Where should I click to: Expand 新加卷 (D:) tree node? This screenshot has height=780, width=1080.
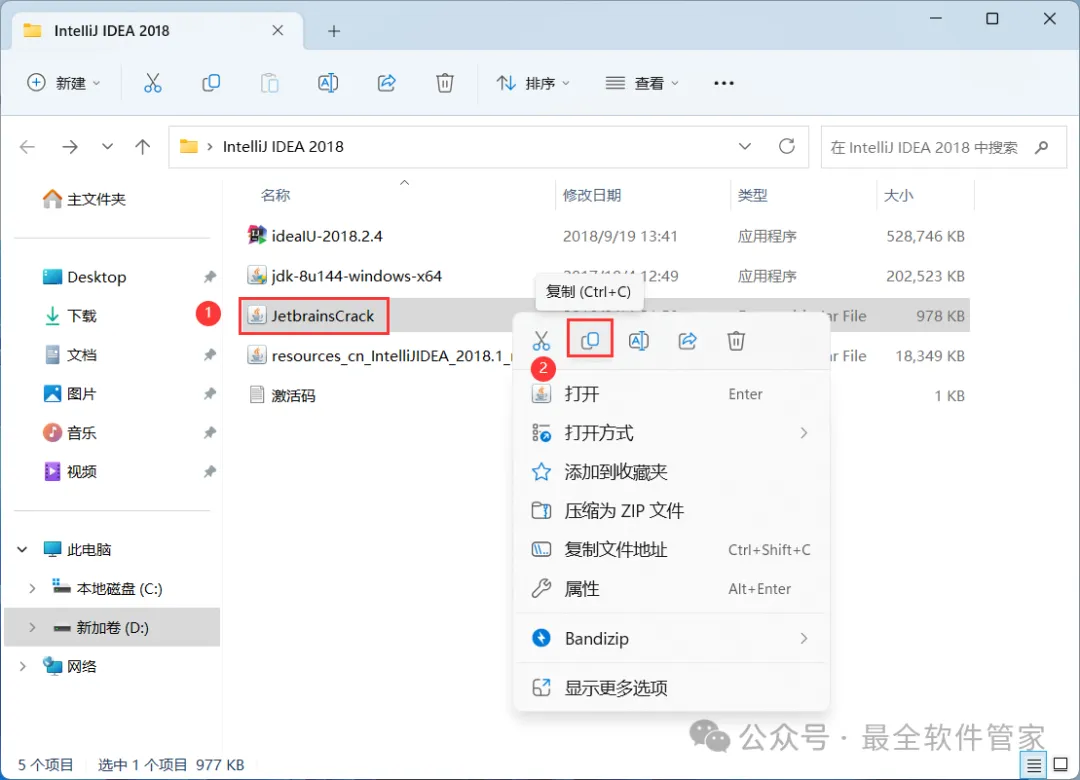tap(32, 628)
